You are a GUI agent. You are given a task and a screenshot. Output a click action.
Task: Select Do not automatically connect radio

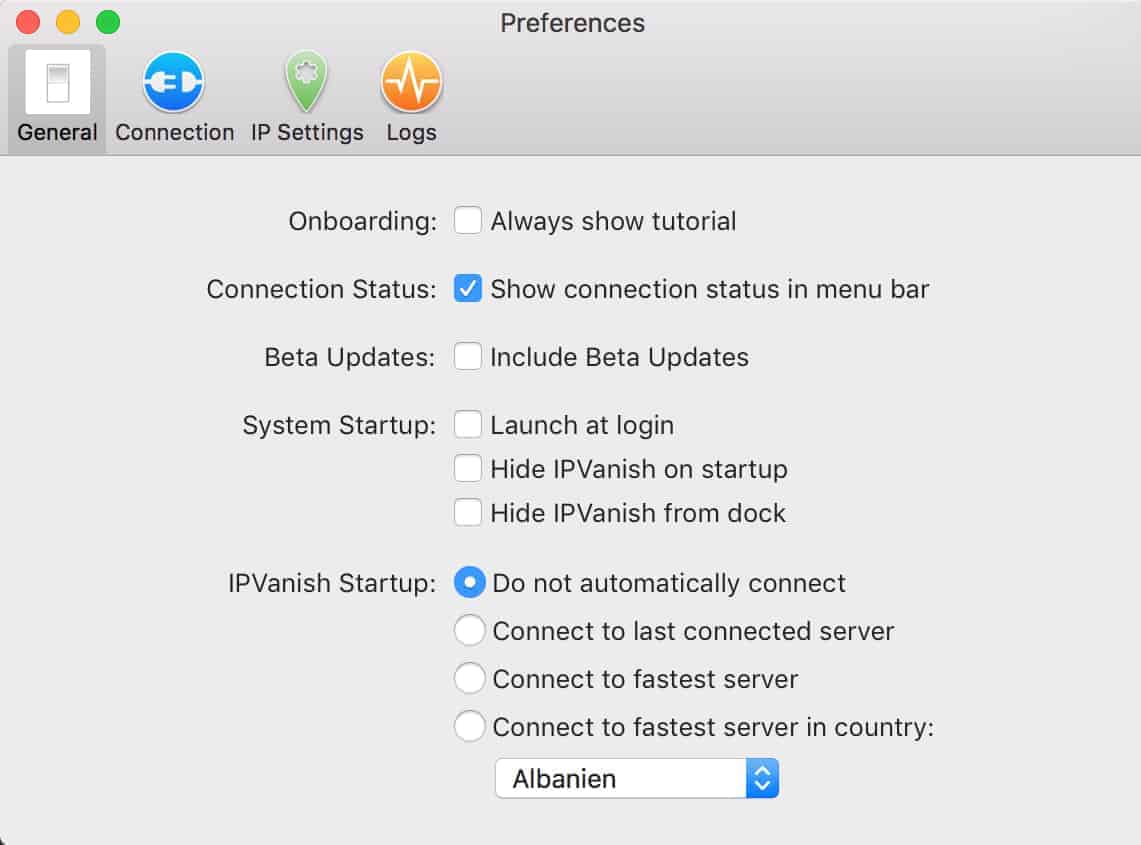pyautogui.click(x=469, y=582)
